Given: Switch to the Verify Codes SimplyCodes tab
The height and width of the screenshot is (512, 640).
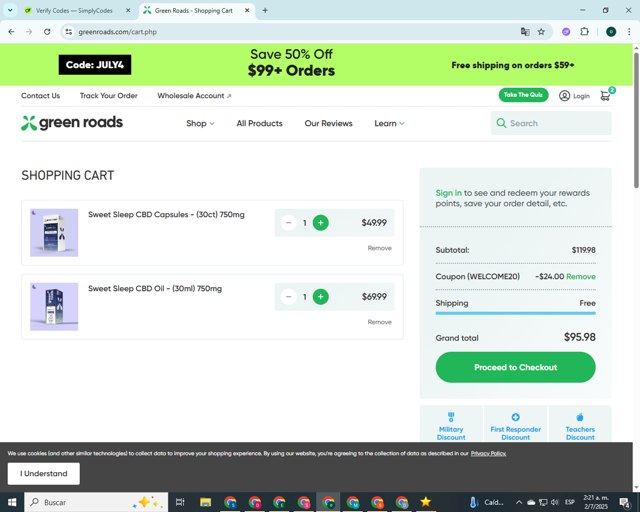Looking at the screenshot, I should [74, 11].
